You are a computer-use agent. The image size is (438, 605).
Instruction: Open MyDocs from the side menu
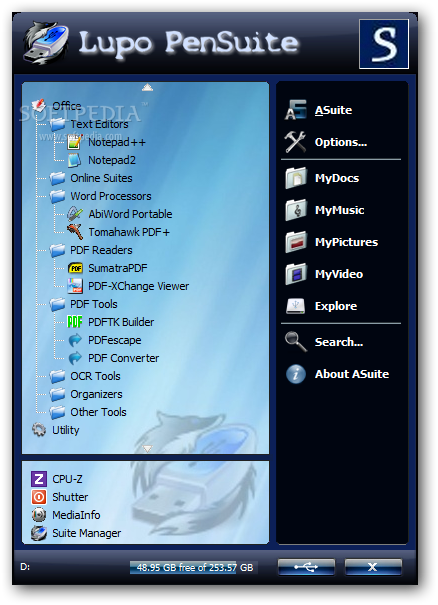click(x=337, y=178)
